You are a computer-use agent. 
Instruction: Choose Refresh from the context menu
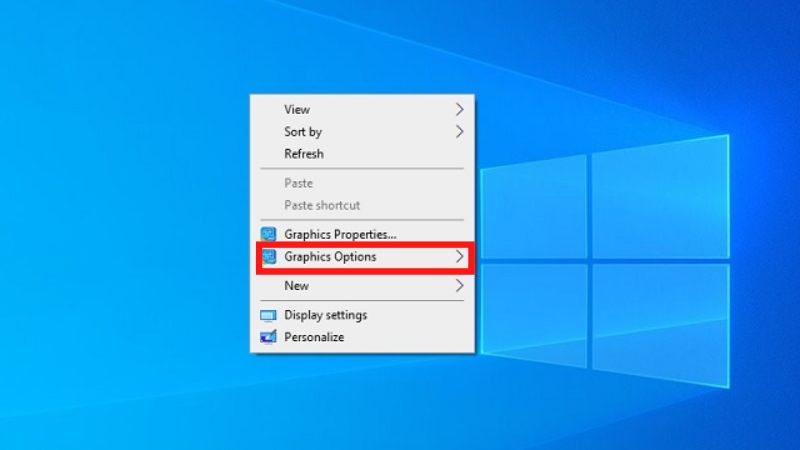pos(362,154)
